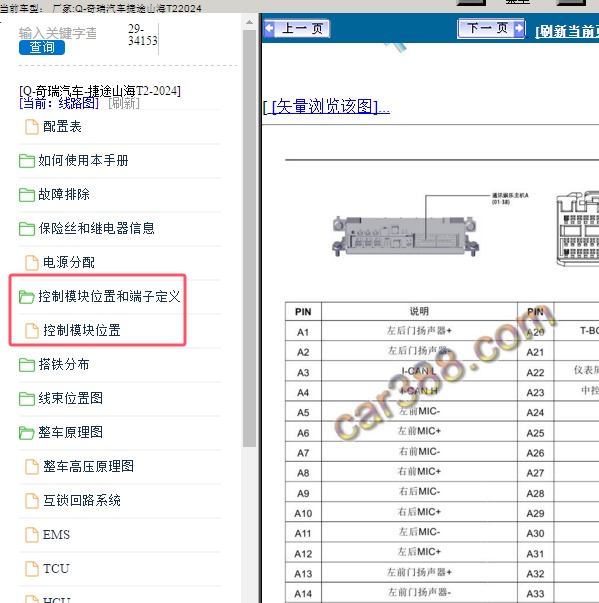599x603 pixels.
Task: Open the 矢量浏览该图 vector view link
Action: coord(326,106)
